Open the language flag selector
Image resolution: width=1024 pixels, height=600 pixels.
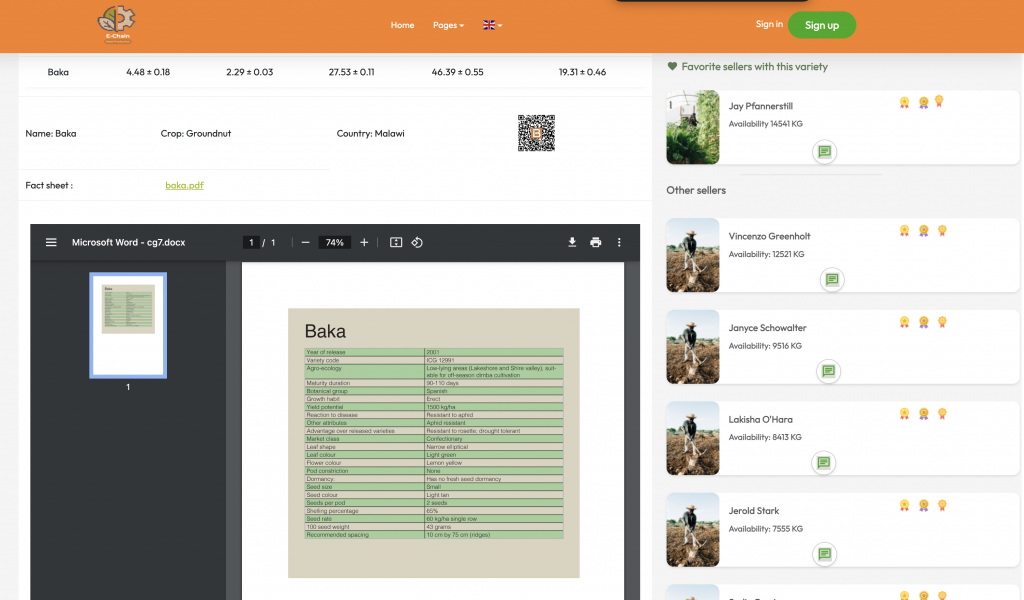coord(492,25)
